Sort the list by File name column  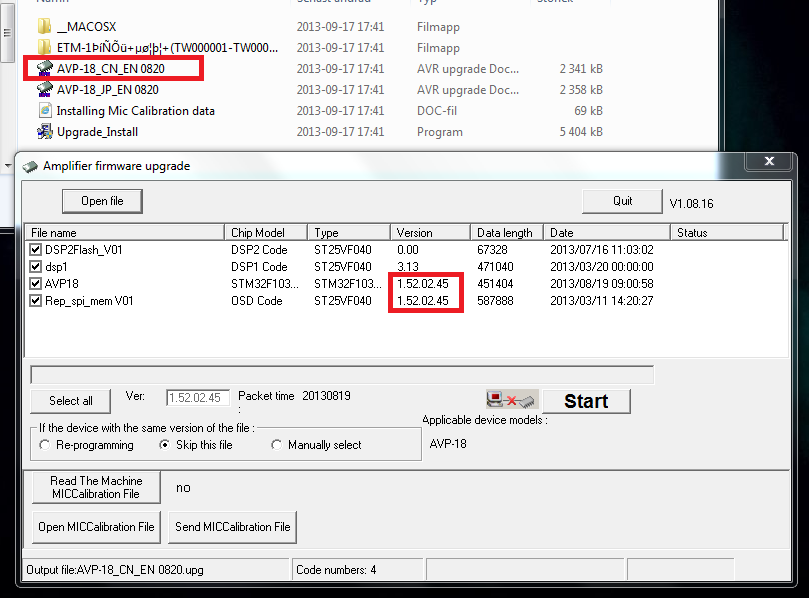point(125,233)
